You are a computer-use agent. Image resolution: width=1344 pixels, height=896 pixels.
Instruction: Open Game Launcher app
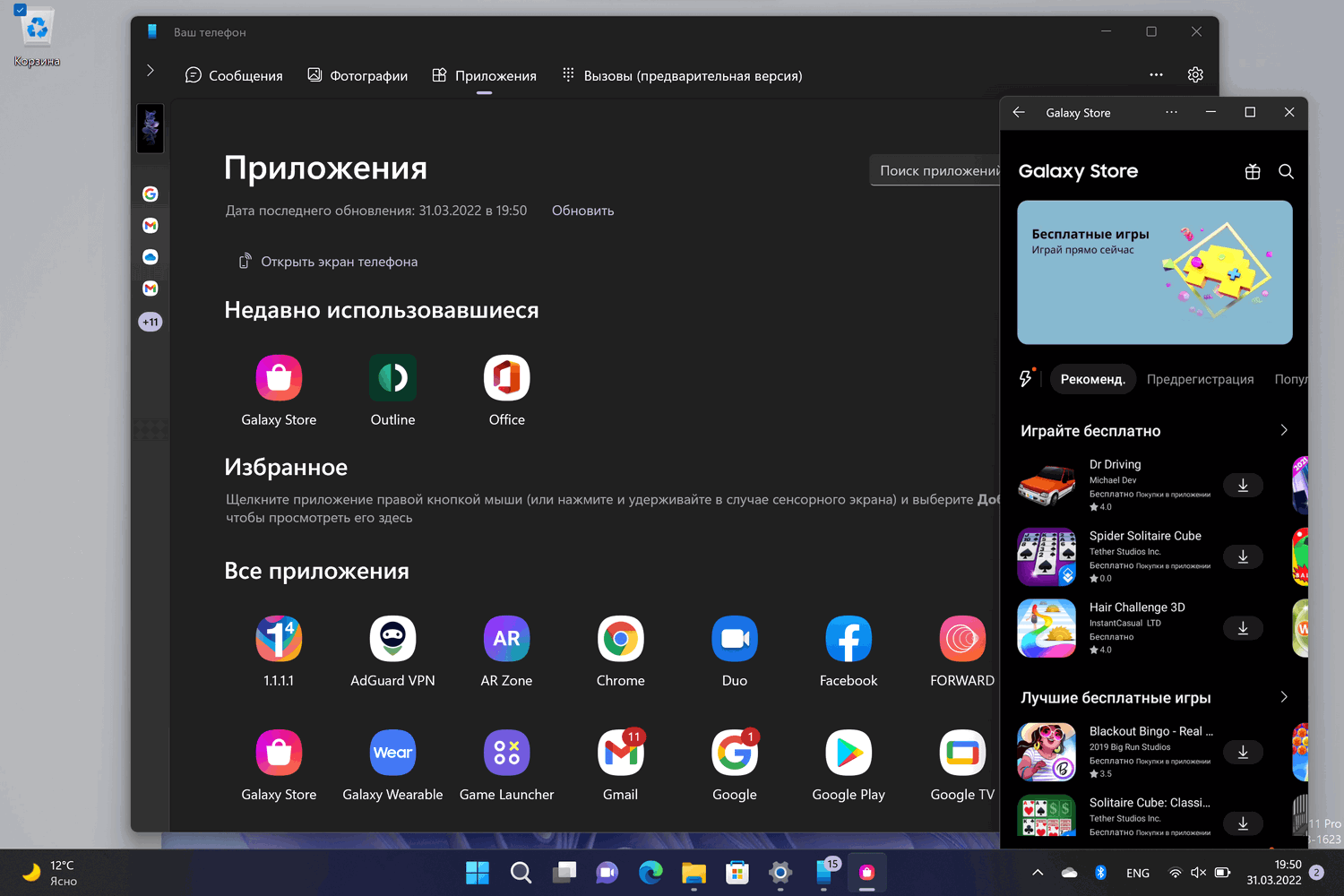tap(506, 753)
